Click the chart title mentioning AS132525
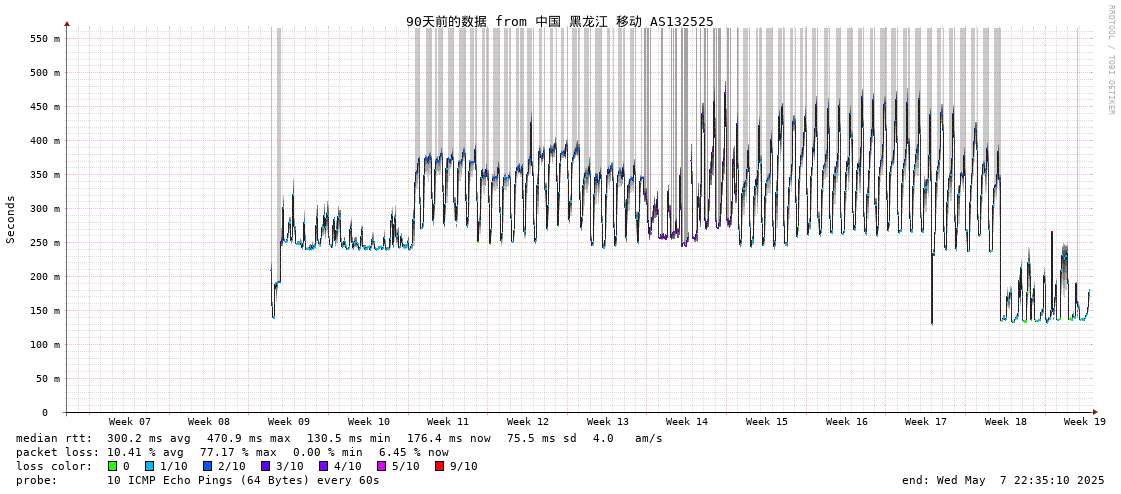This screenshot has width=1121, height=494. pos(560,21)
